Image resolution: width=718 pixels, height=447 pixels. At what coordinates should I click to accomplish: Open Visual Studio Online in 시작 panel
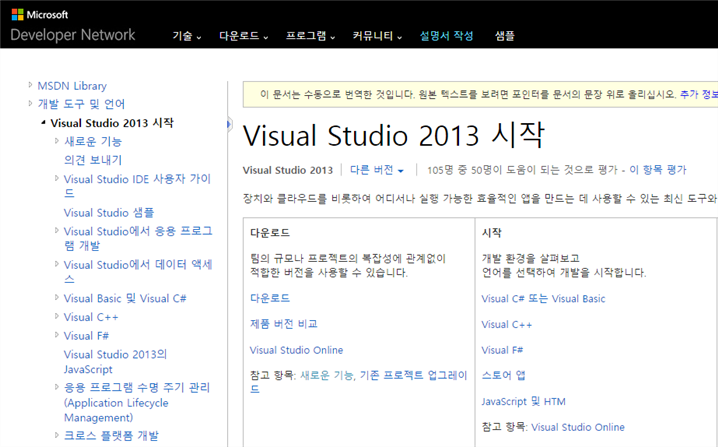pos(578,427)
